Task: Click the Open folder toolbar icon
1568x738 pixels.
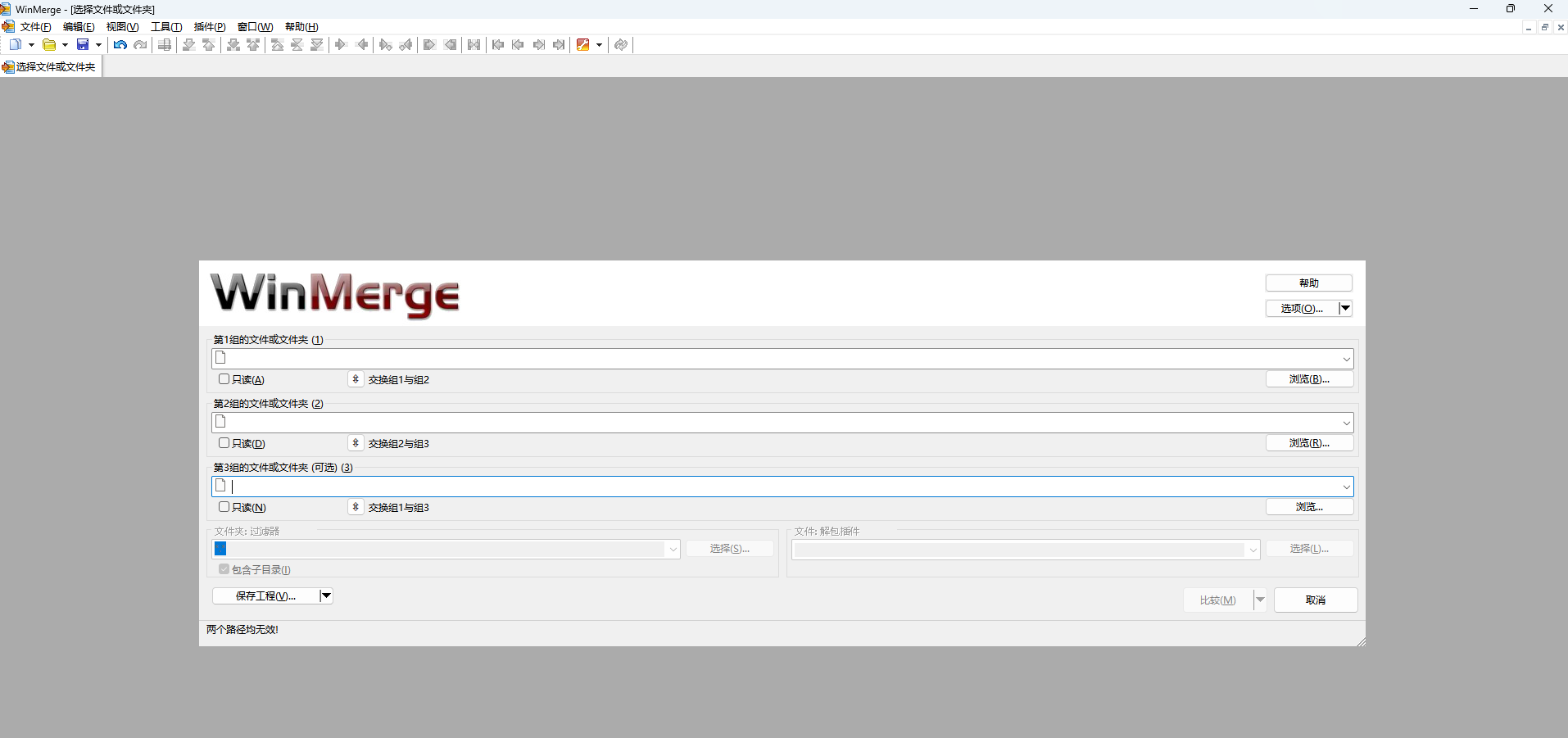Action: point(49,45)
